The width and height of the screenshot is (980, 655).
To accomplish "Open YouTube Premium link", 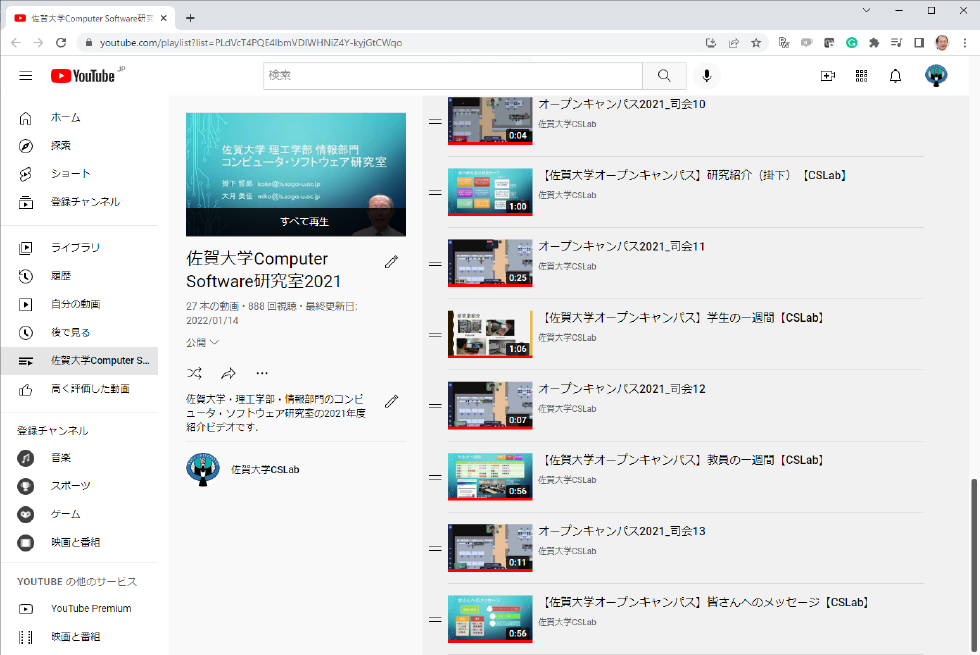I will [x=79, y=609].
